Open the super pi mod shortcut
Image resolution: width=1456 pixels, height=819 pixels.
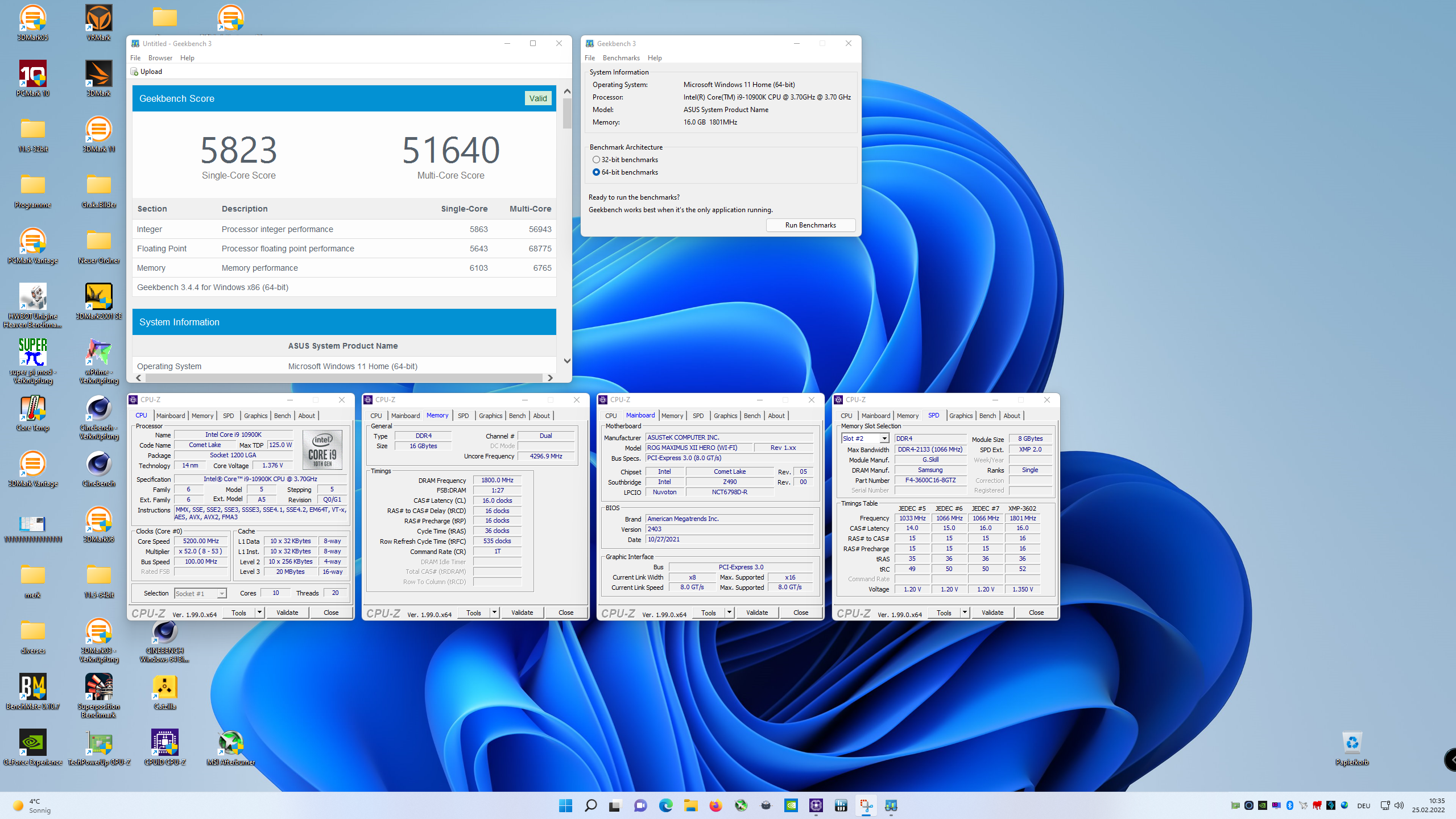tap(32, 361)
